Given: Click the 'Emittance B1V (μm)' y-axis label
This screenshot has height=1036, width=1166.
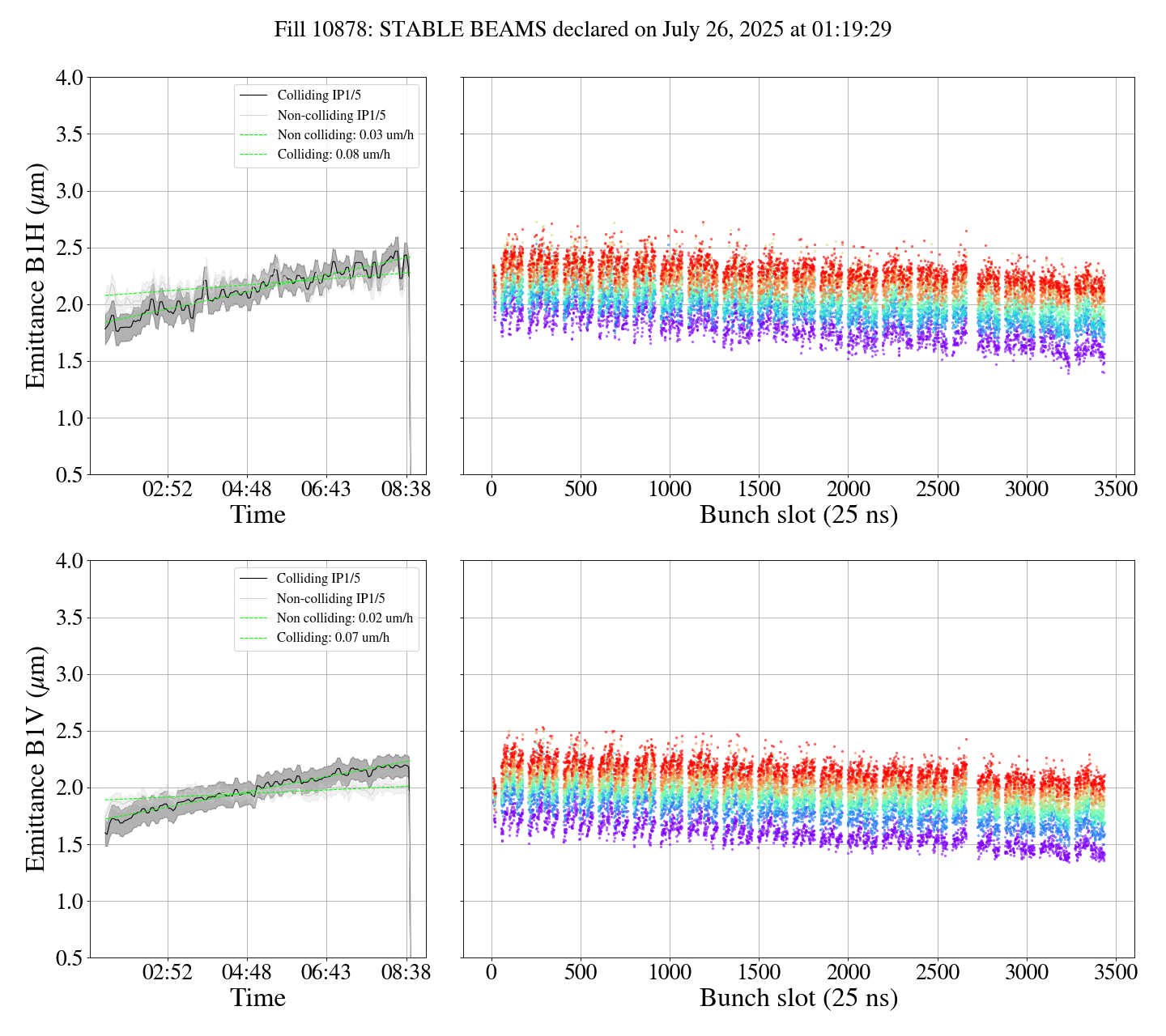Looking at the screenshot, I should point(36,759).
